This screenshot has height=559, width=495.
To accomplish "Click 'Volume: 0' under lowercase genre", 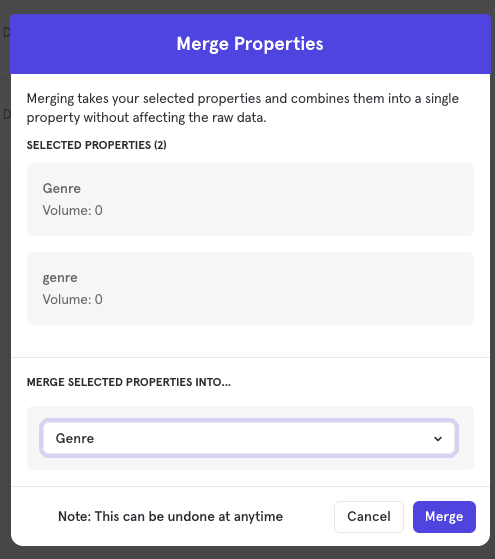I will (x=73, y=299).
